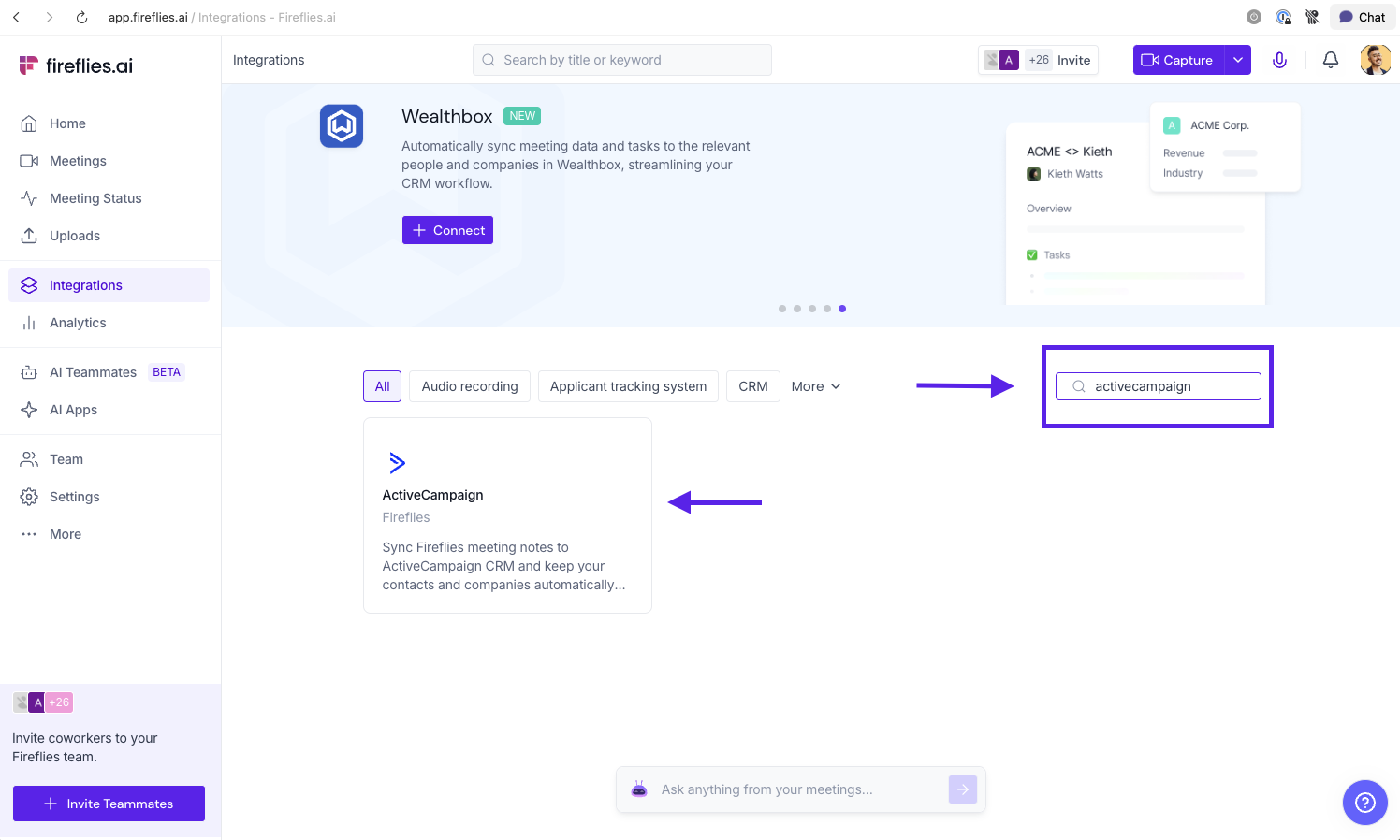1400x840 pixels.
Task: Click the ActiveCampaign chevron logo
Action: (x=397, y=462)
